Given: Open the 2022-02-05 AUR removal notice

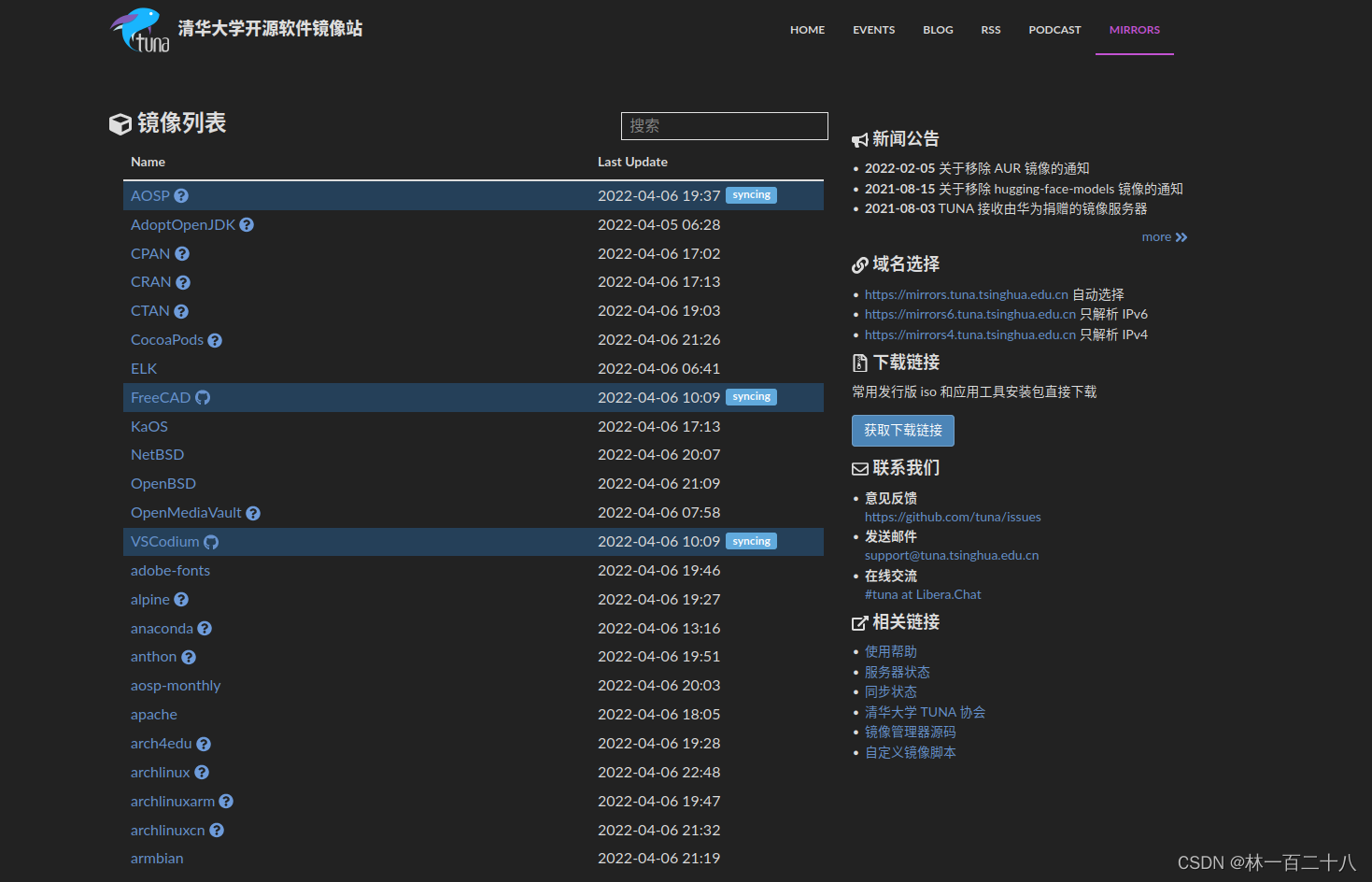Looking at the screenshot, I should point(977,169).
